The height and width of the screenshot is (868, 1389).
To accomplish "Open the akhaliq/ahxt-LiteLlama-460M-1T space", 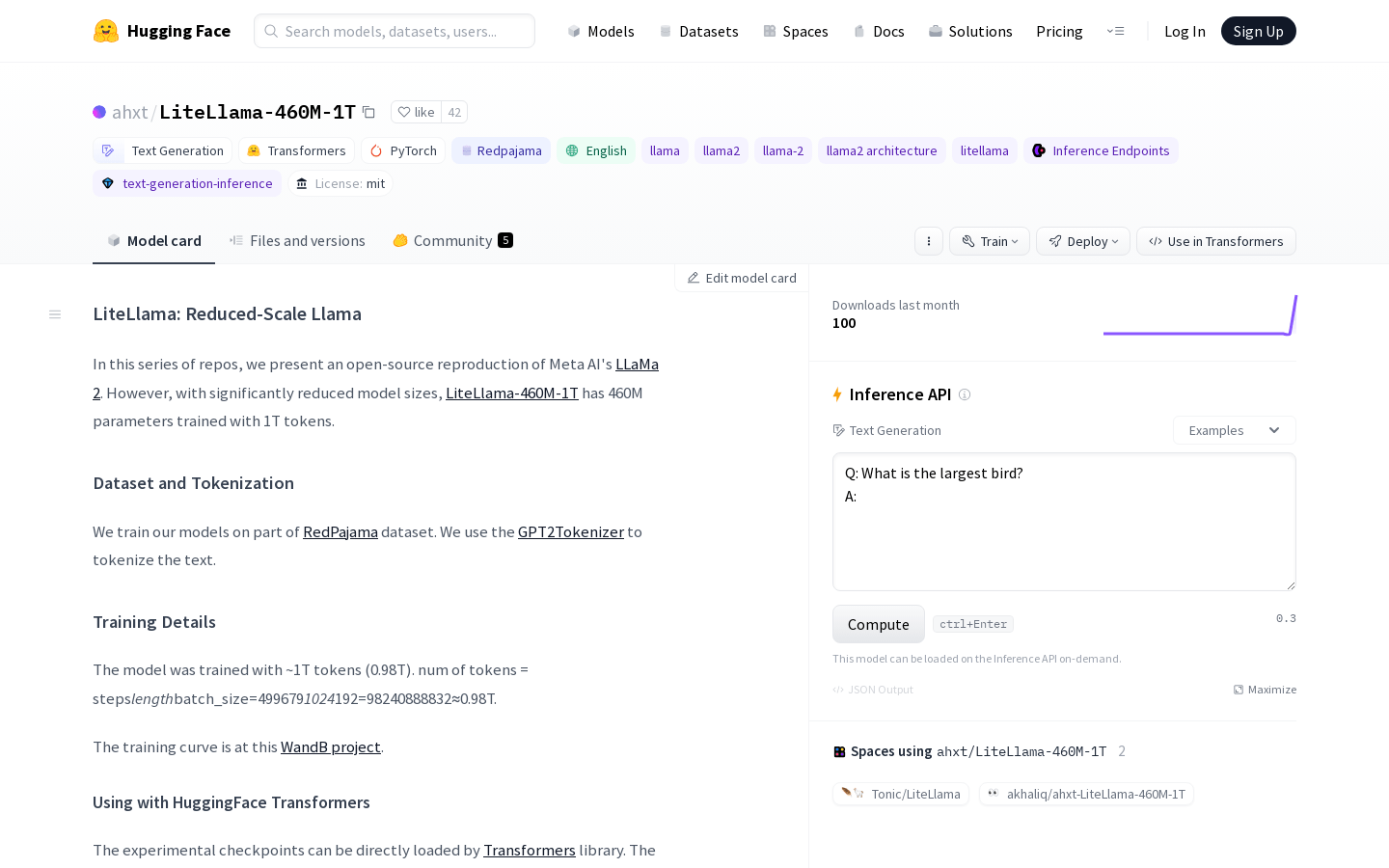I will coord(1086,794).
